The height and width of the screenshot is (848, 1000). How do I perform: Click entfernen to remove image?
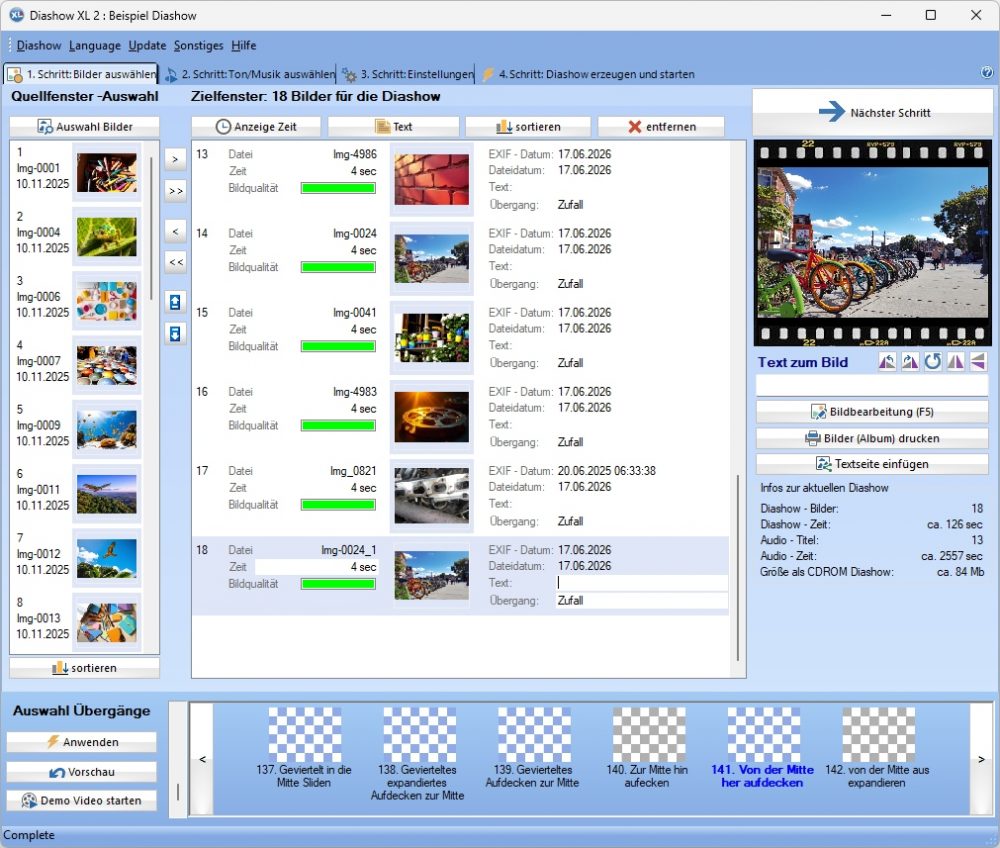[x=661, y=126]
